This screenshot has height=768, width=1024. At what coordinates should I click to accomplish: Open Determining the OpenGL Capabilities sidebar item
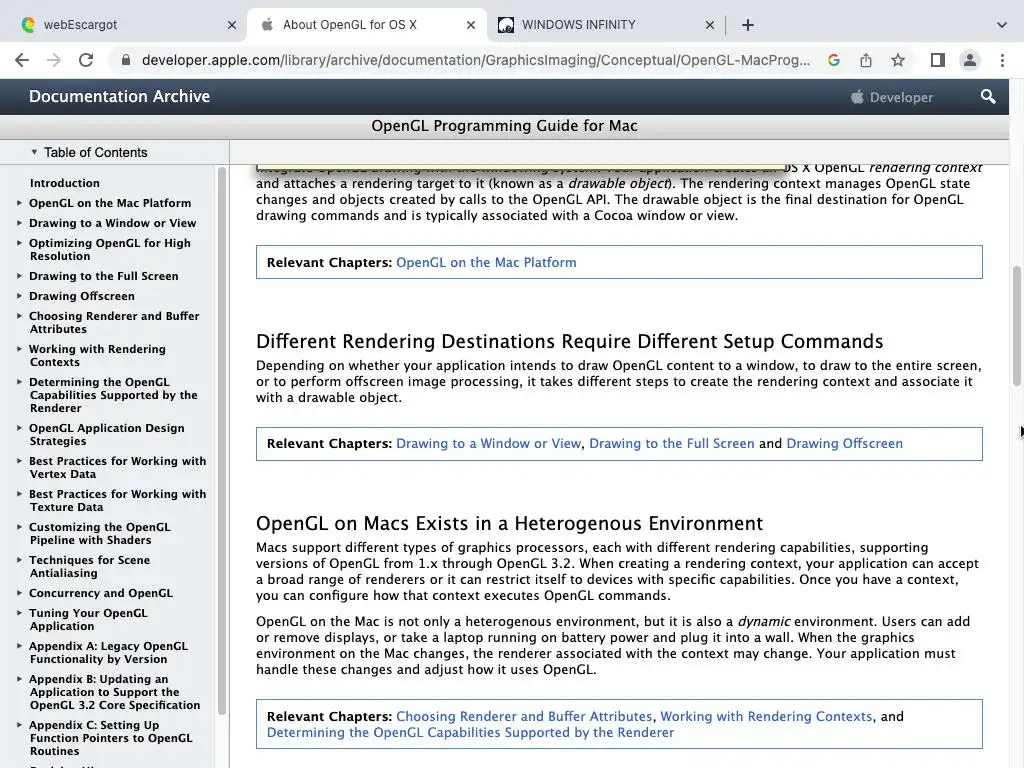point(113,395)
